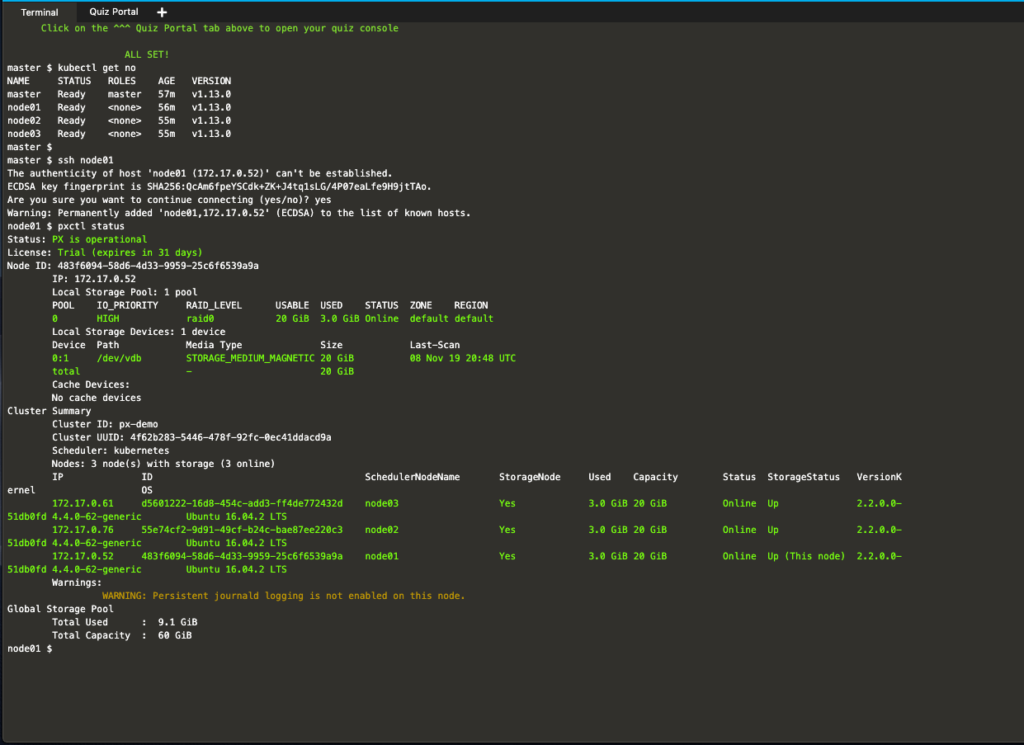Click the 'Up (This node)' storage status
Viewport: 1024px width, 745px height.
click(806, 556)
